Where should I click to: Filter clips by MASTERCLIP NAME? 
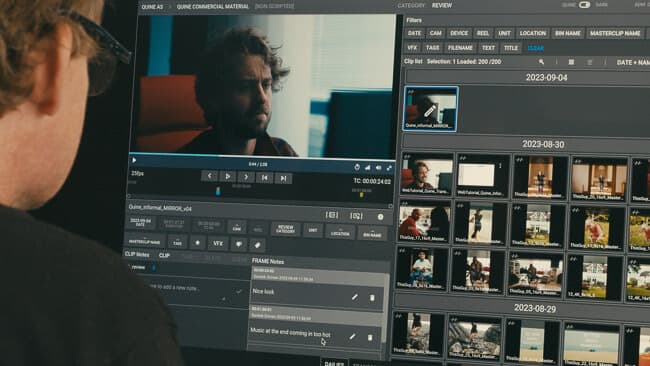coord(615,33)
